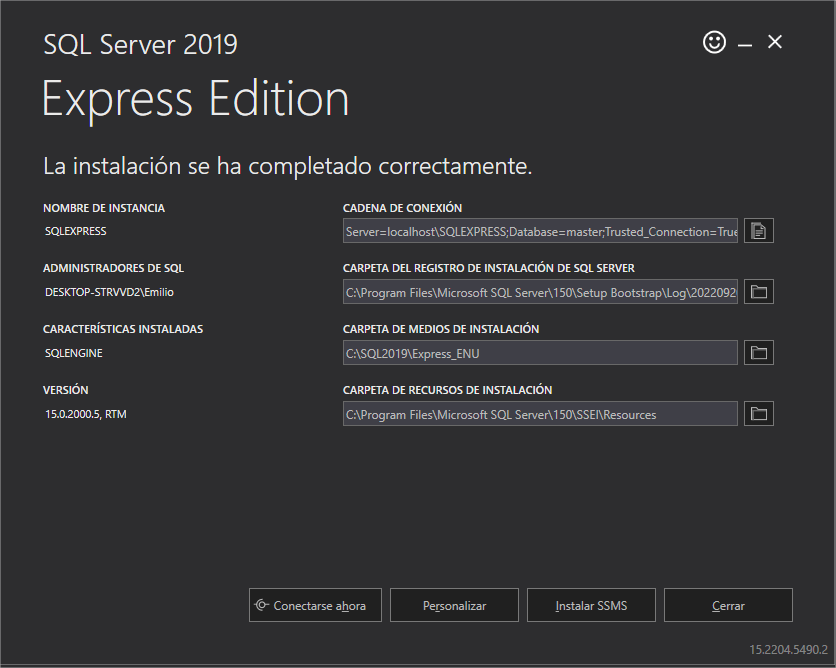Click the Express Edition heading
836x668 pixels.
[196, 100]
